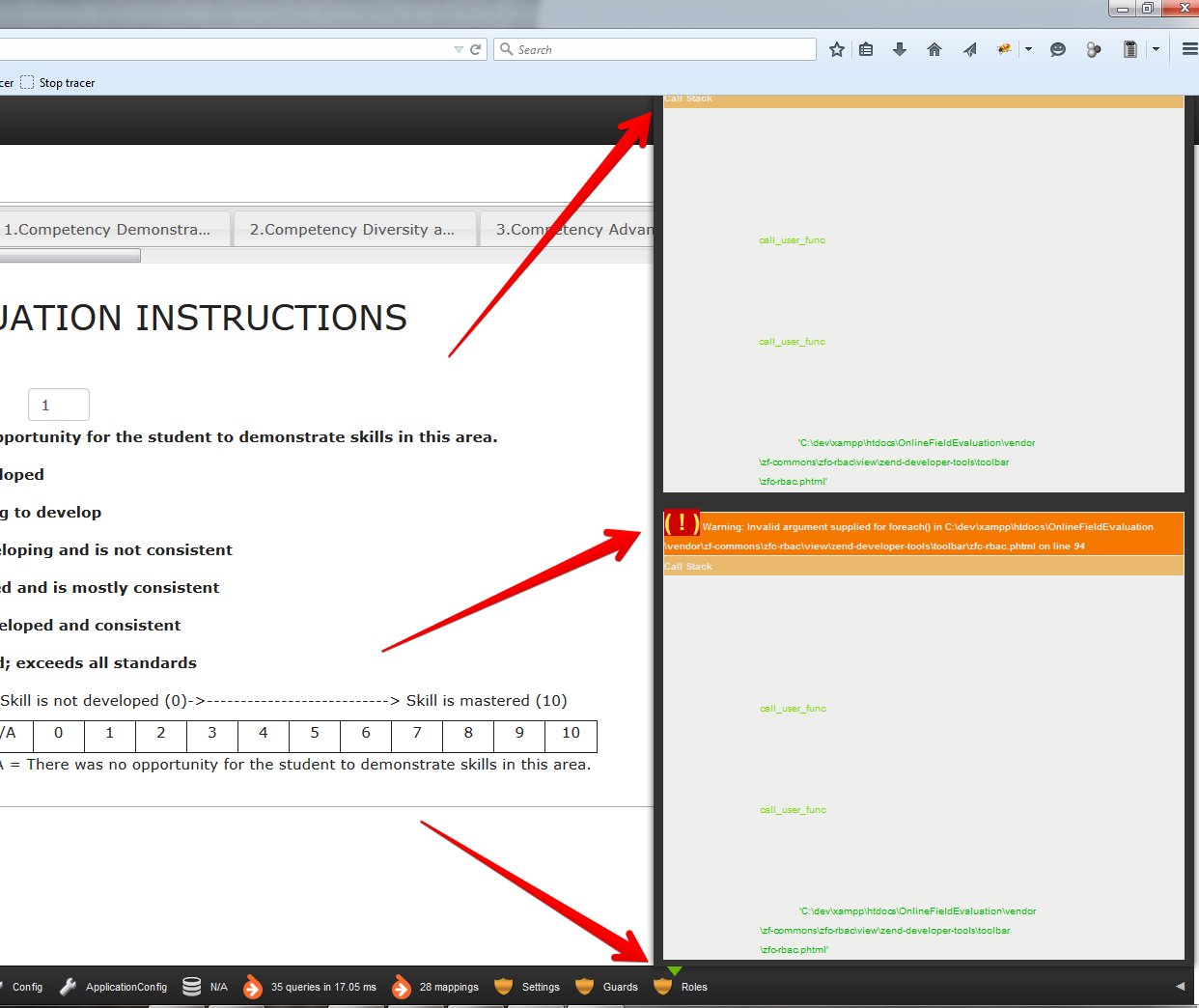Select rating cell 6 in table

pyautogui.click(x=365, y=736)
